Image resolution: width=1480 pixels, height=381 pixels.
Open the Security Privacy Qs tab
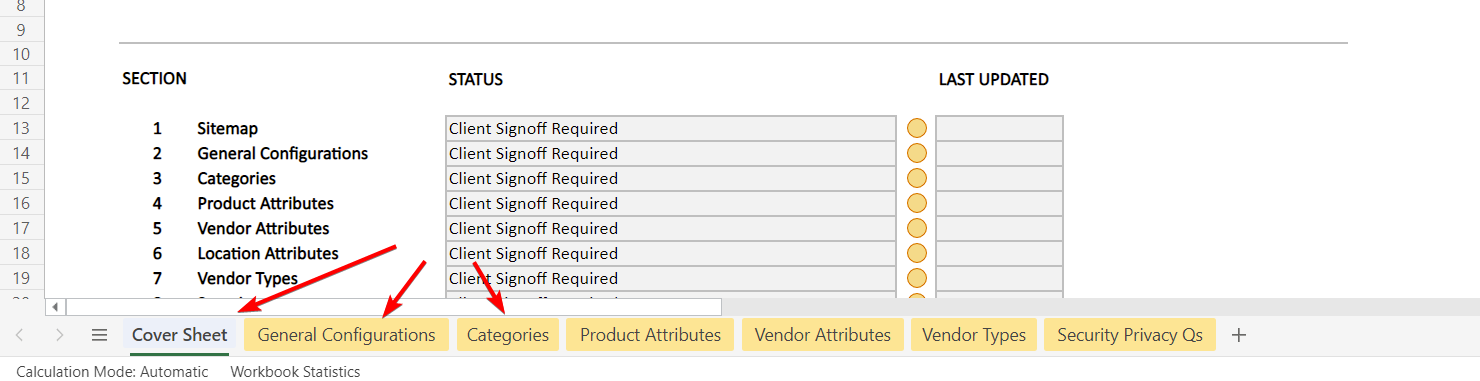pyautogui.click(x=1130, y=335)
